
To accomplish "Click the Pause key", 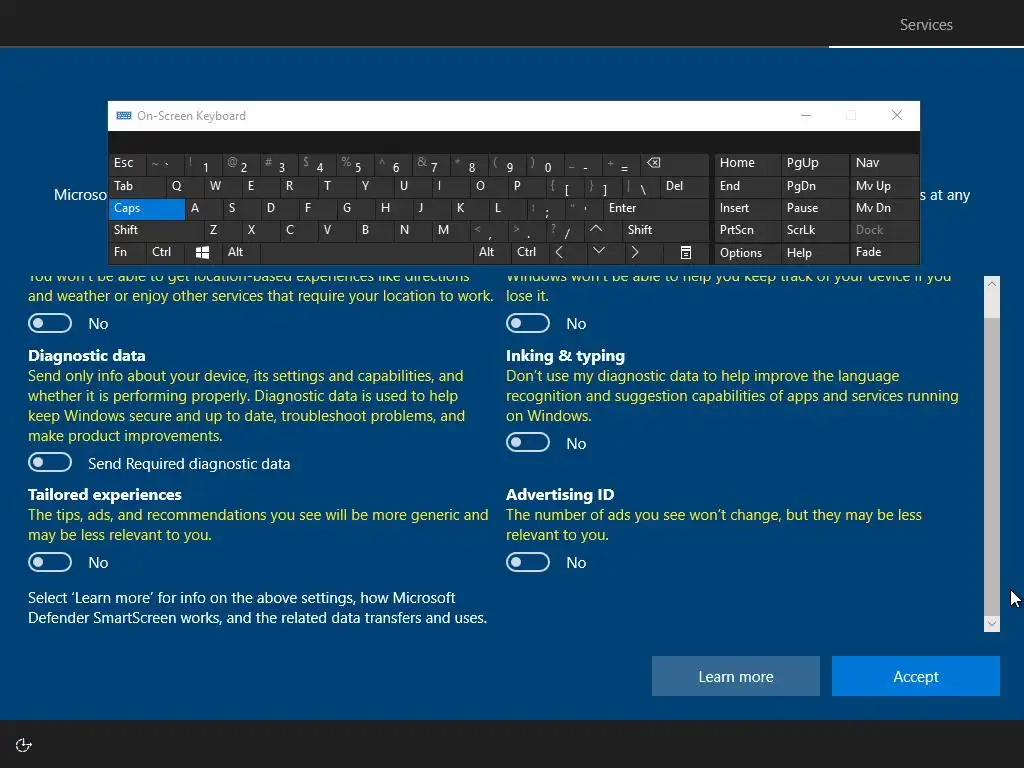I will [x=815, y=208].
